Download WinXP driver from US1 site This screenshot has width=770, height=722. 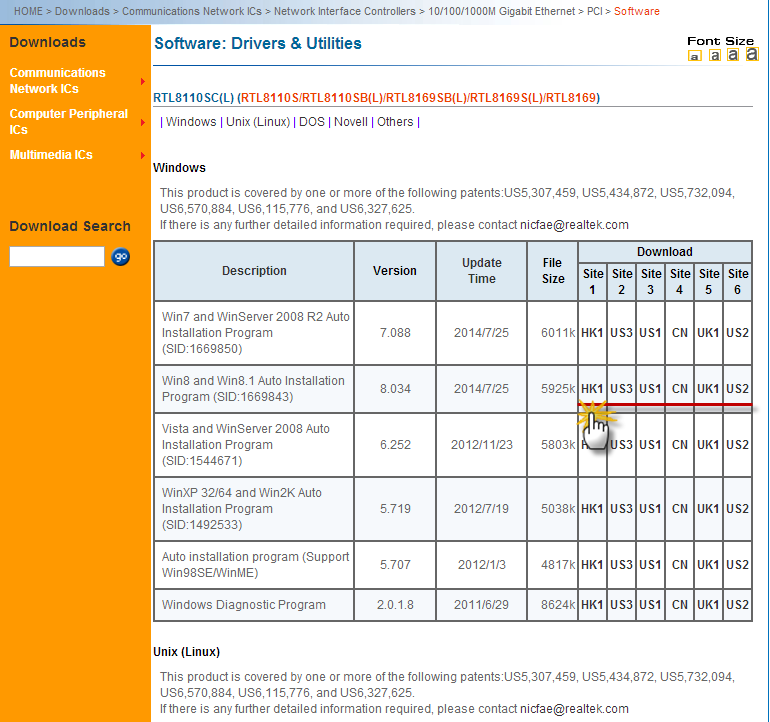click(650, 509)
